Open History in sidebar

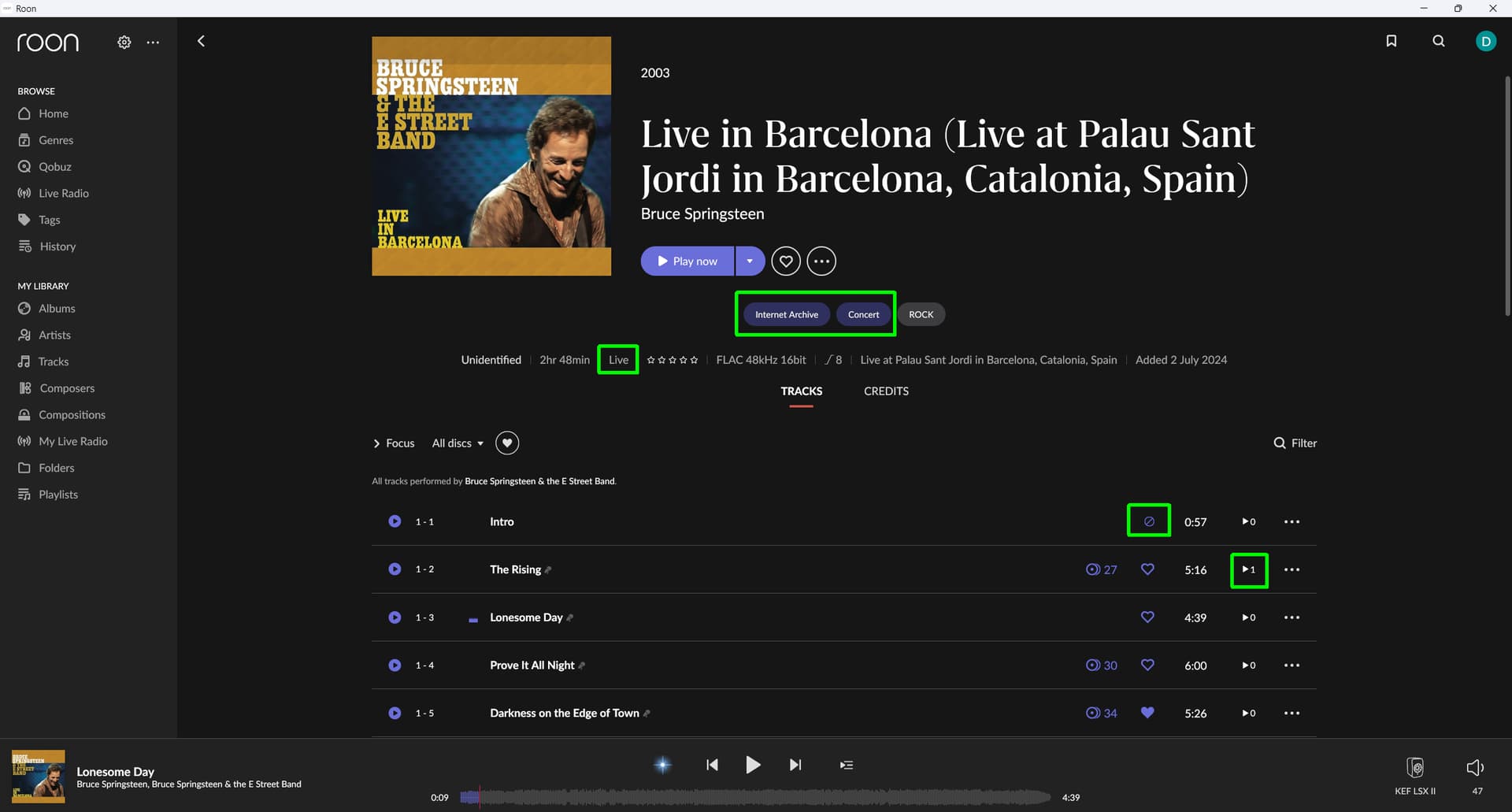point(57,247)
